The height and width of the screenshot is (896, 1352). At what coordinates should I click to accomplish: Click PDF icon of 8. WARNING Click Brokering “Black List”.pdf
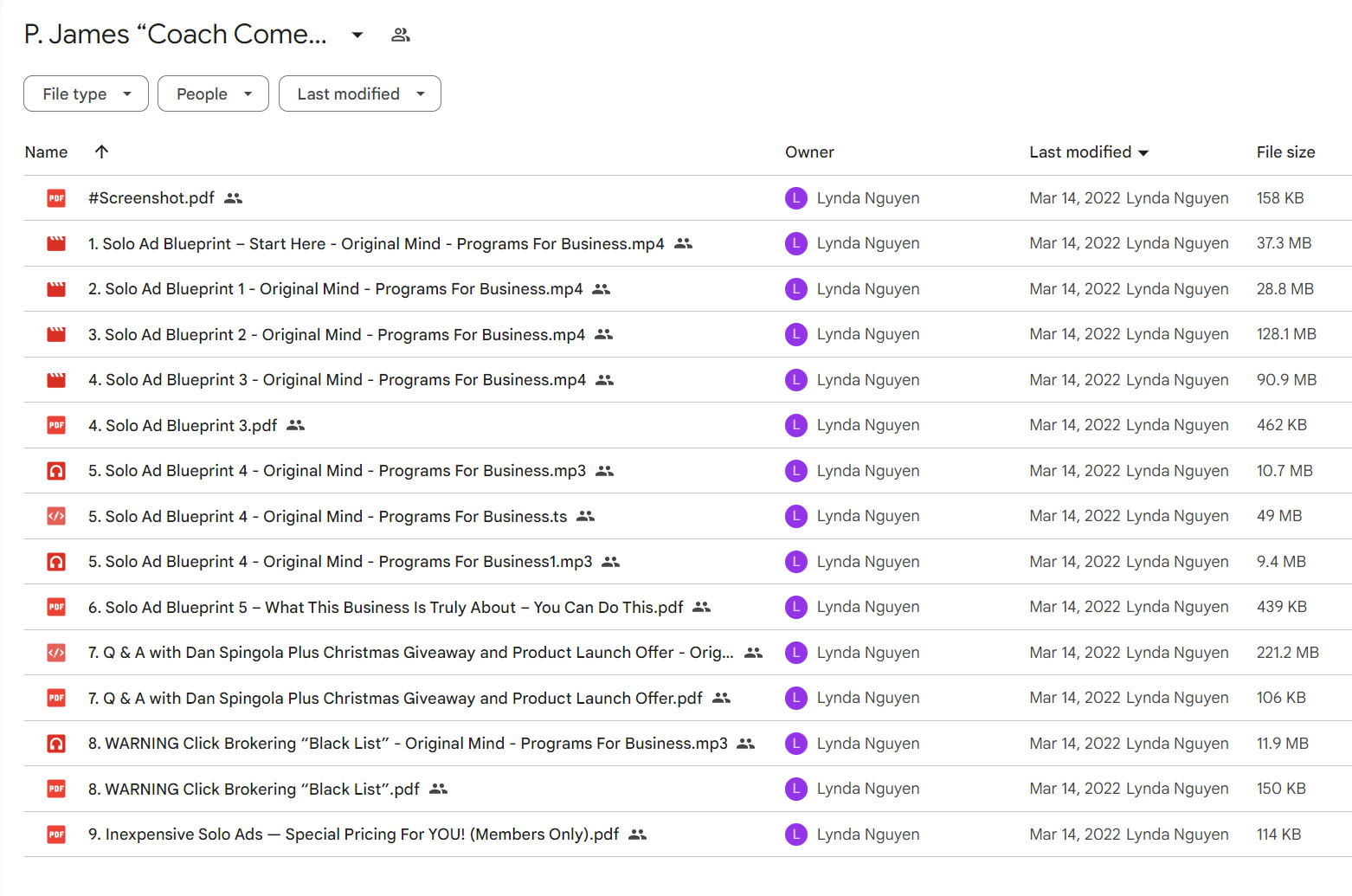(x=56, y=789)
